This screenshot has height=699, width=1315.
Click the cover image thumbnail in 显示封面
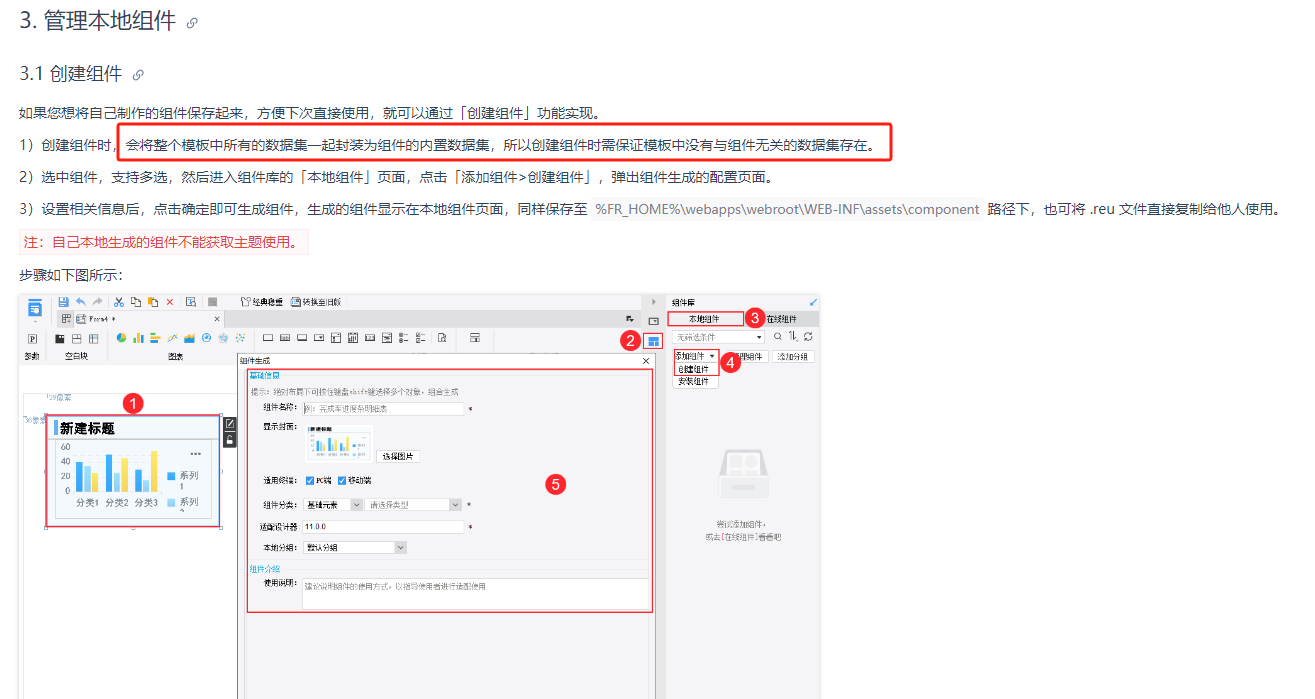point(339,443)
